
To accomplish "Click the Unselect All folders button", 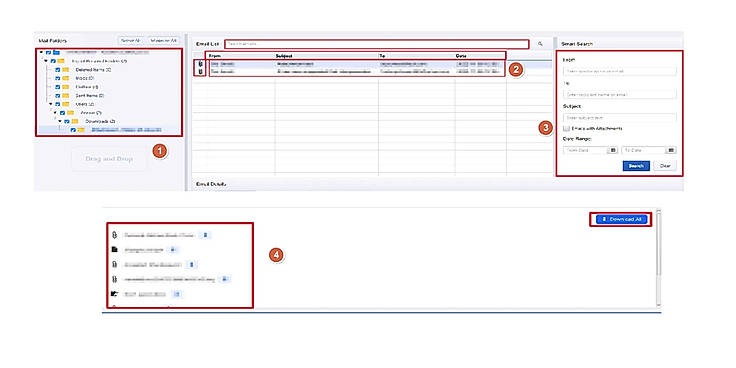I will [x=163, y=41].
